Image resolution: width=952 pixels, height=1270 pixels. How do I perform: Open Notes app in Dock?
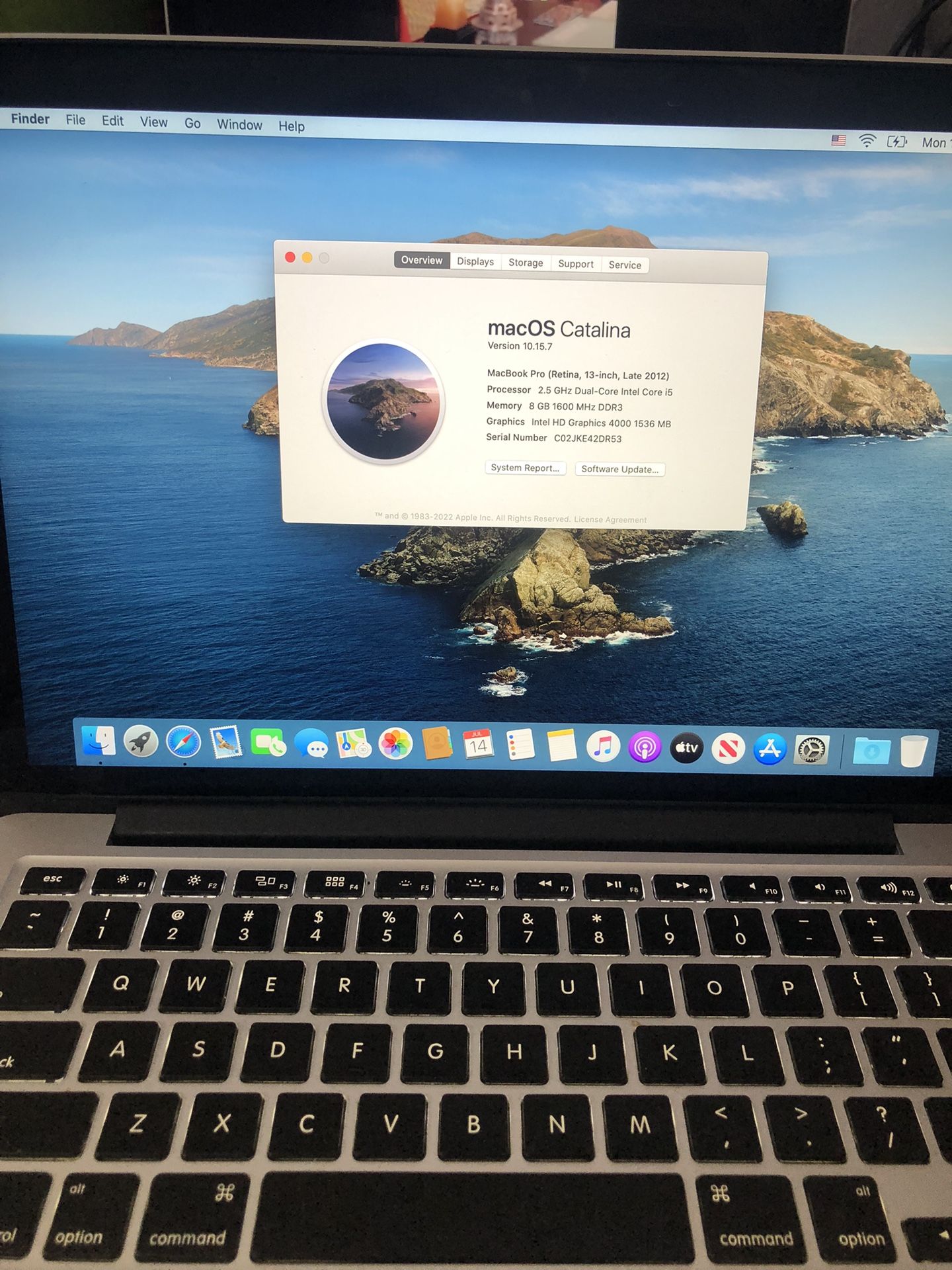(562, 746)
